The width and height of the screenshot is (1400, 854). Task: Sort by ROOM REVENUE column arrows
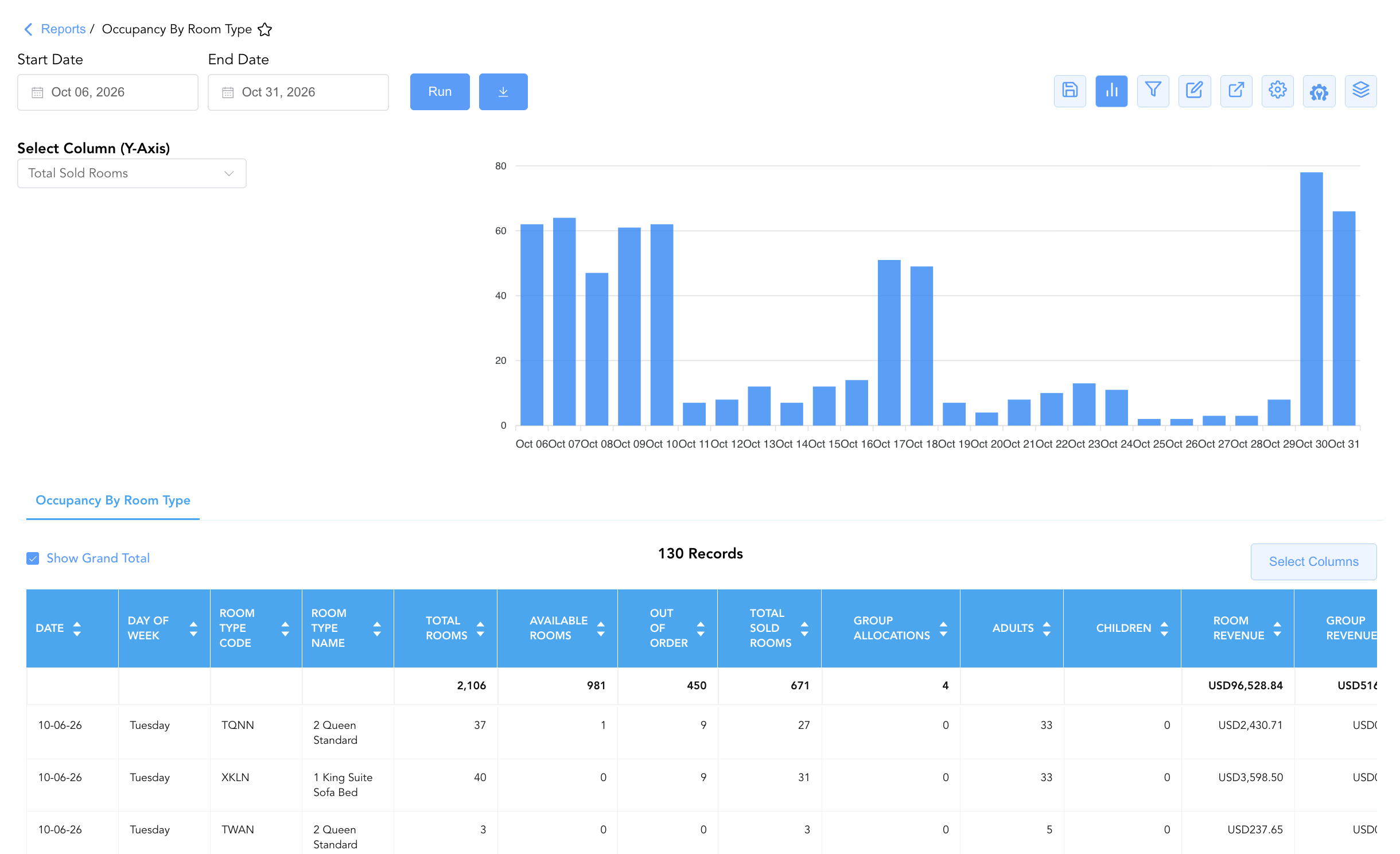(x=1277, y=628)
